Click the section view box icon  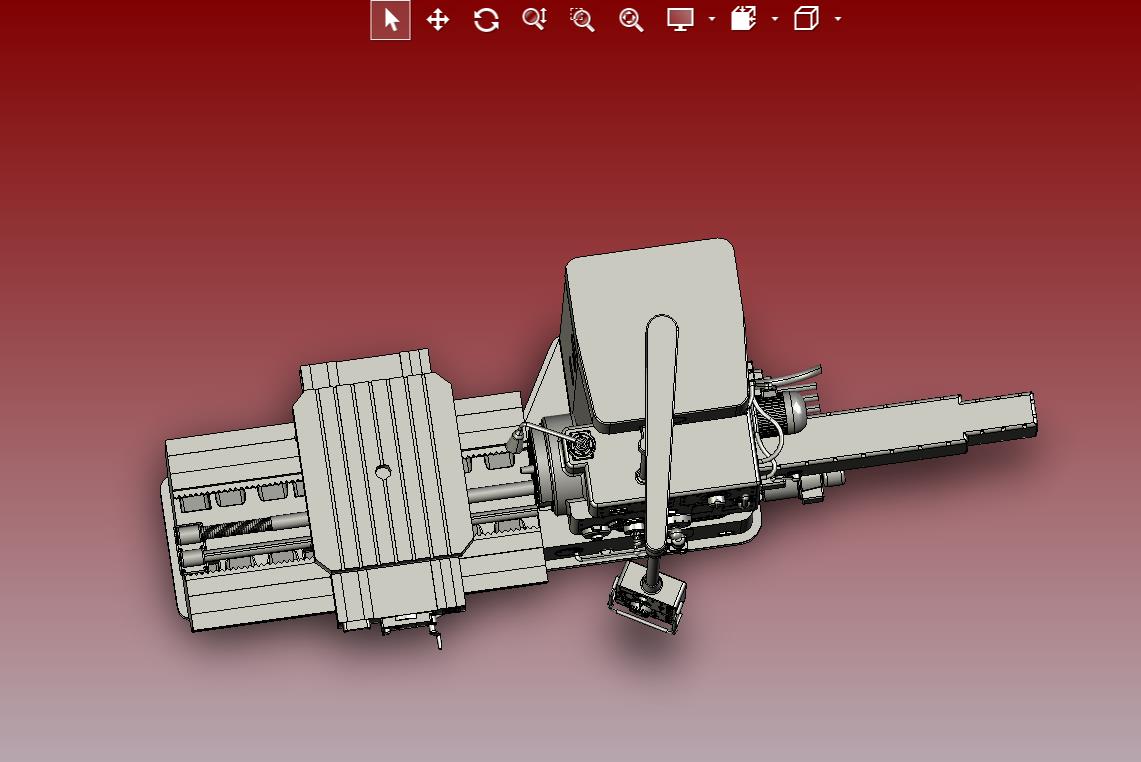[x=744, y=19]
